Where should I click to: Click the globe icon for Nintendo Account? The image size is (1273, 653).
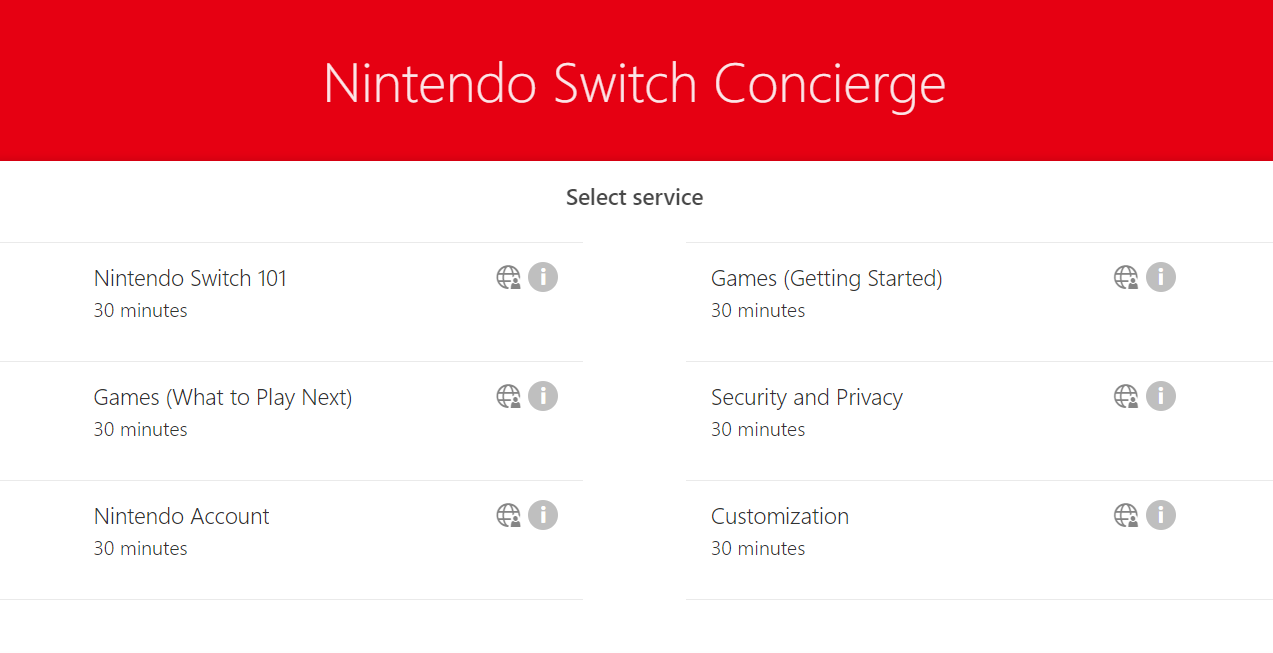click(x=509, y=515)
